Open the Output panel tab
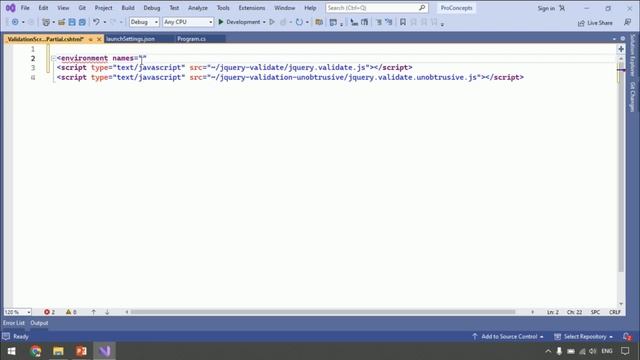The height and width of the screenshot is (360, 640). [x=39, y=323]
